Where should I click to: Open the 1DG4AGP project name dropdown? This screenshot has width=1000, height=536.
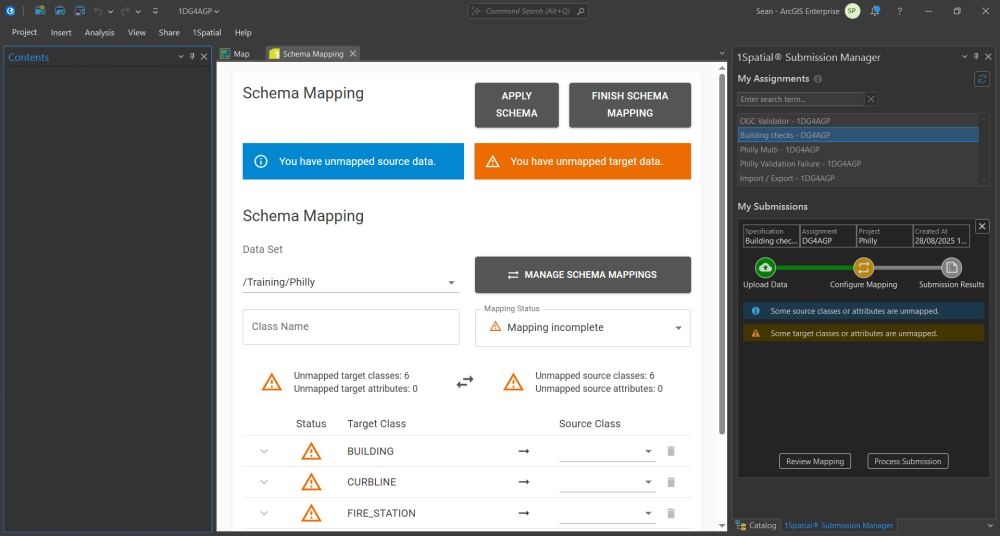(198, 11)
